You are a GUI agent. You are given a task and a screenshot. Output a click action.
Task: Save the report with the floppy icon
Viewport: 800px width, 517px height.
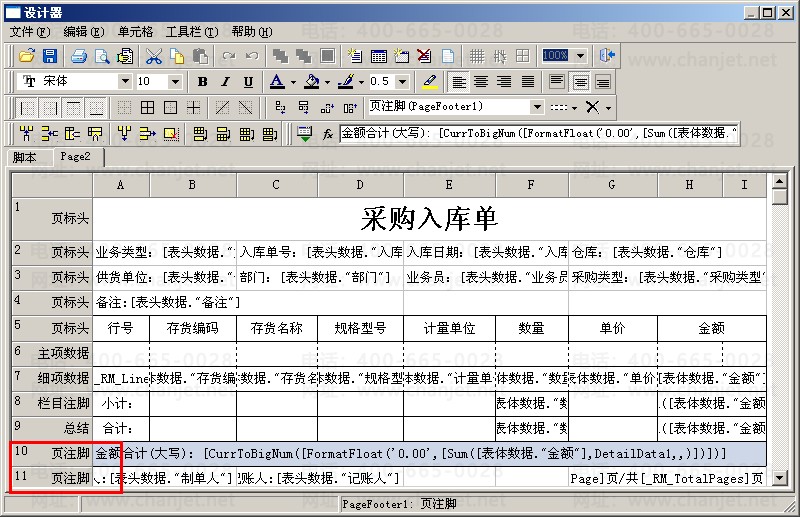[x=49, y=56]
